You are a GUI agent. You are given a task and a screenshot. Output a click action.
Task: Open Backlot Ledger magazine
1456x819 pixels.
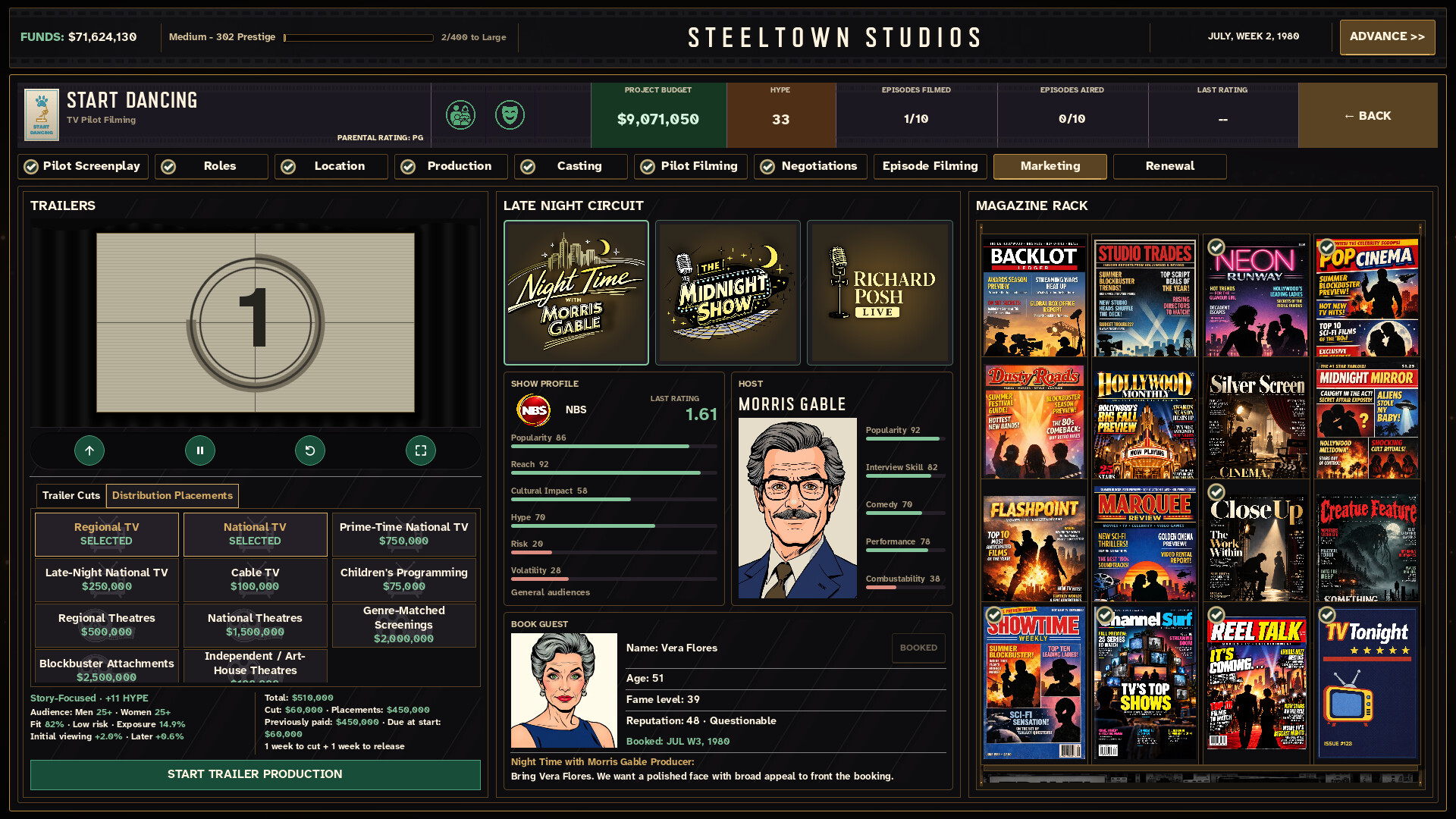(x=1034, y=298)
